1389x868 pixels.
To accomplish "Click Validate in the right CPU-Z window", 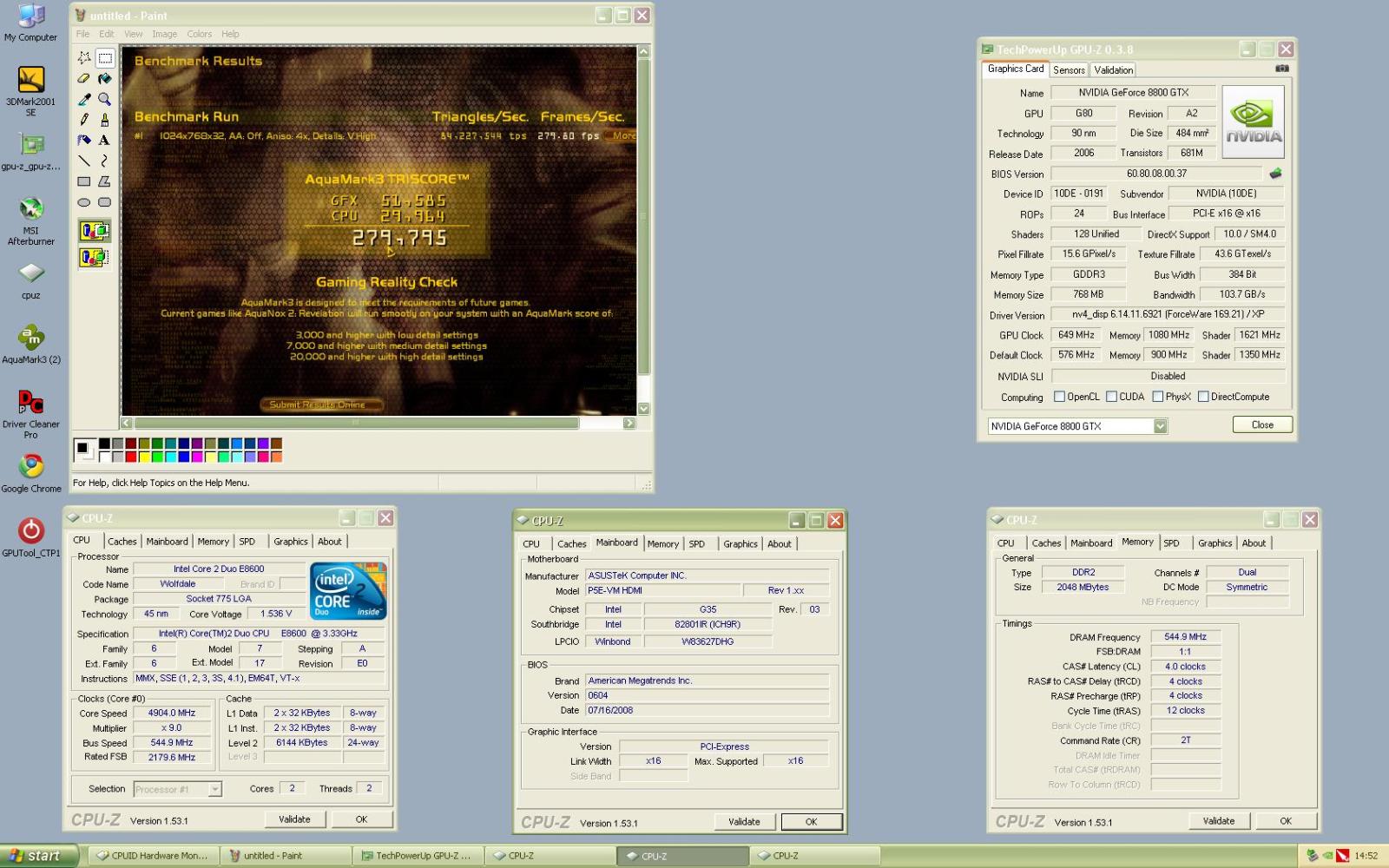I will 1218,821.
